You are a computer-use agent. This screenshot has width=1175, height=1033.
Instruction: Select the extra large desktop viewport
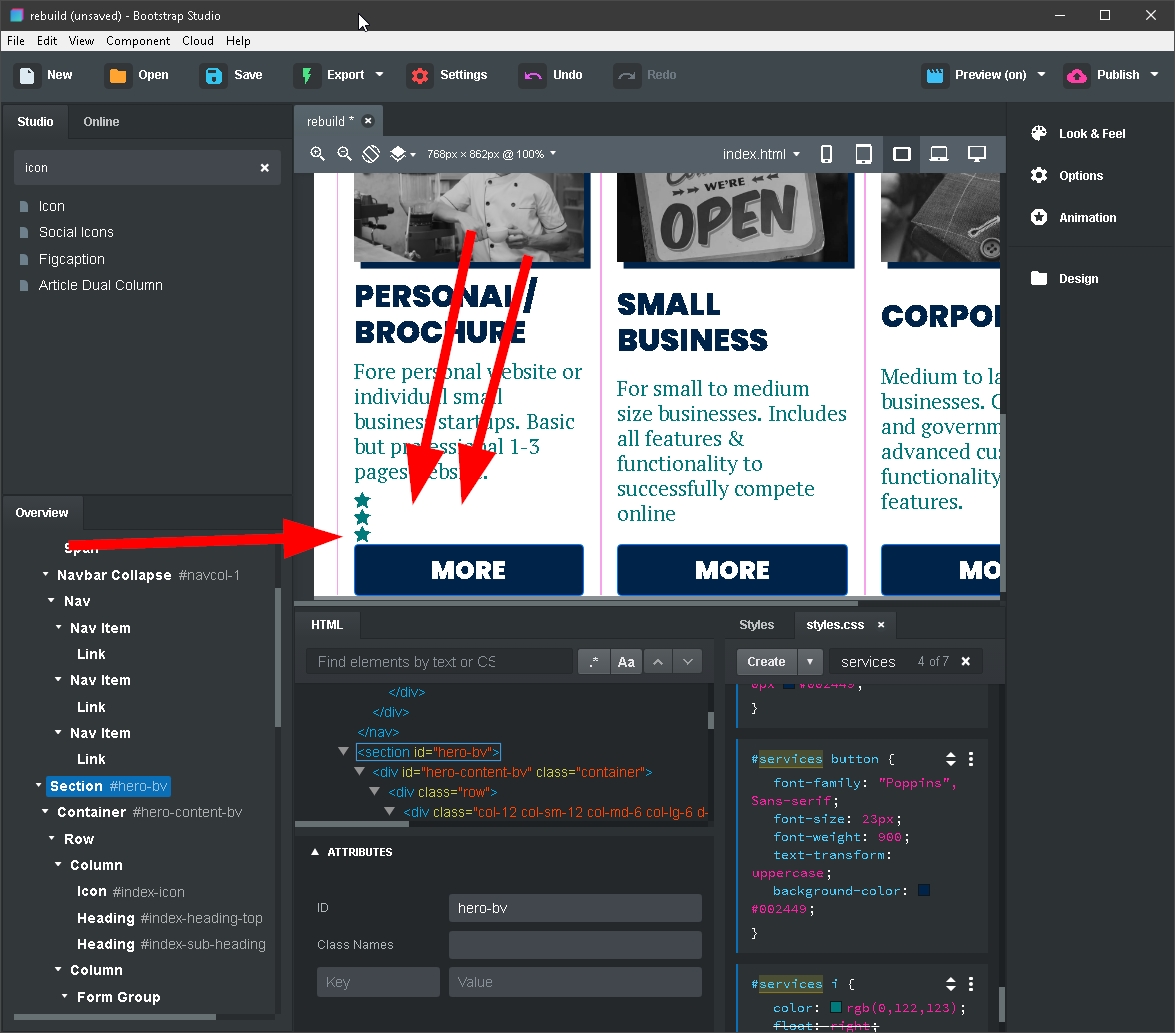pyautogui.click(x=976, y=154)
